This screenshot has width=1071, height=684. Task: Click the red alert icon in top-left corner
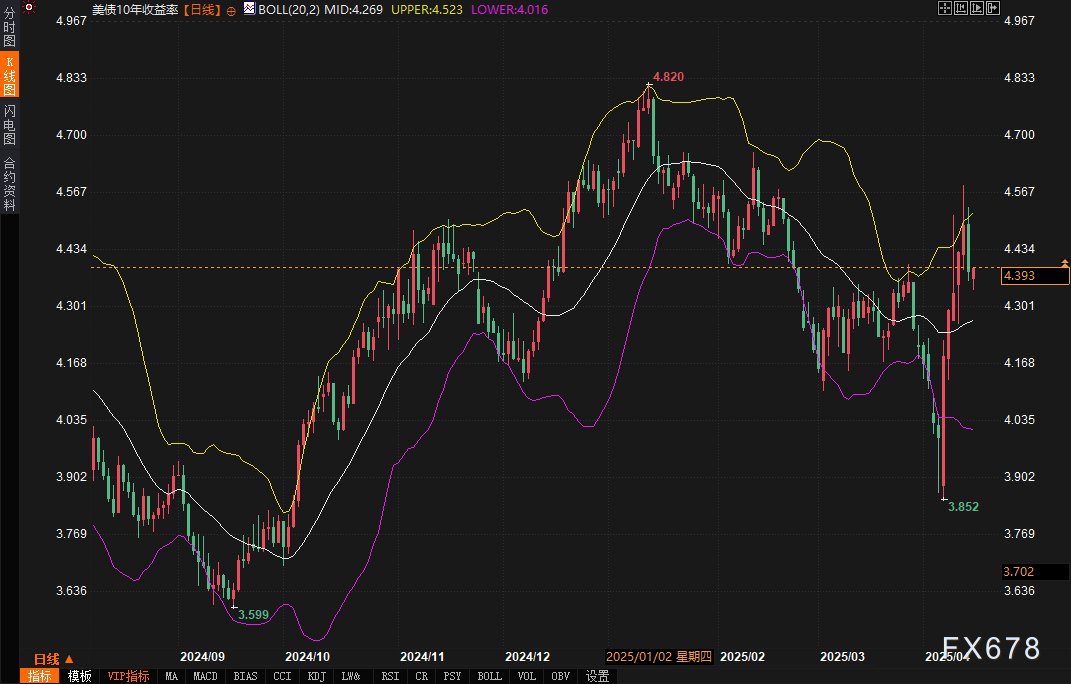[28, 8]
